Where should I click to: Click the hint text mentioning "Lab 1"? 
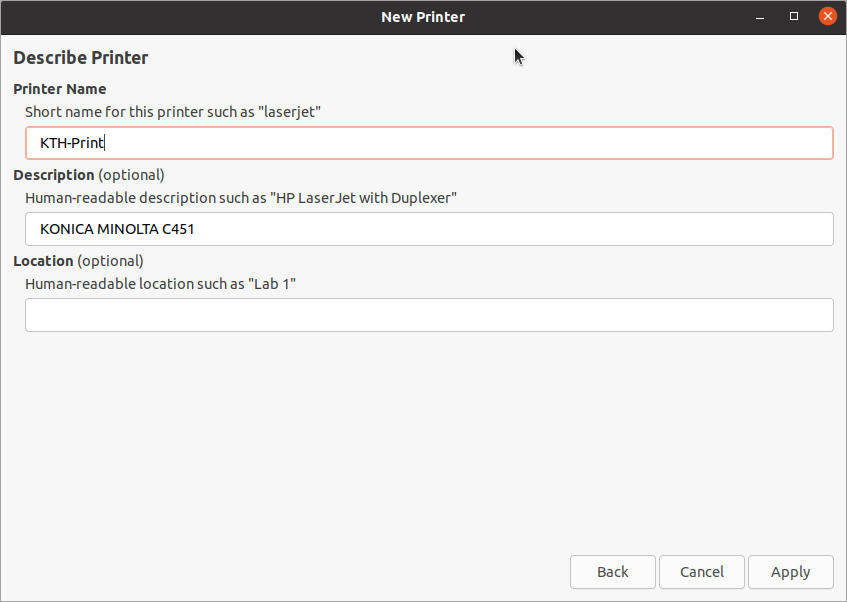160,284
